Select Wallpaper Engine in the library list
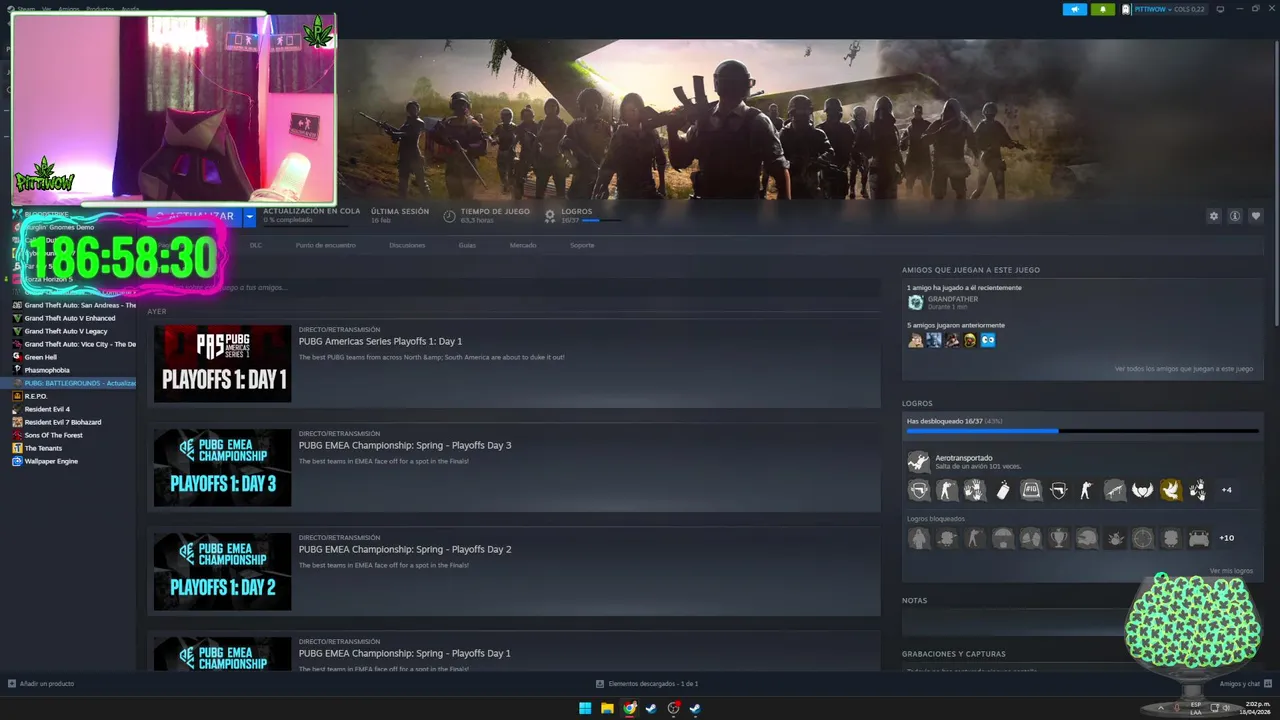The image size is (1280, 720). pos(51,461)
